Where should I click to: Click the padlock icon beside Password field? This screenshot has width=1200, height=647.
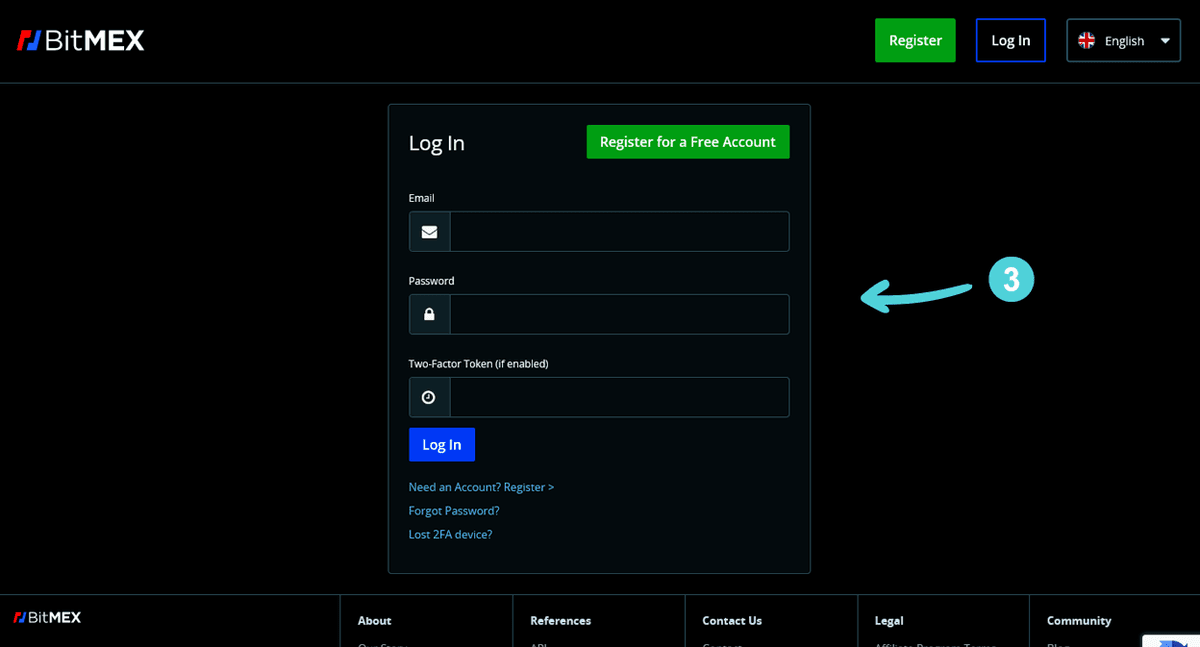(429, 314)
